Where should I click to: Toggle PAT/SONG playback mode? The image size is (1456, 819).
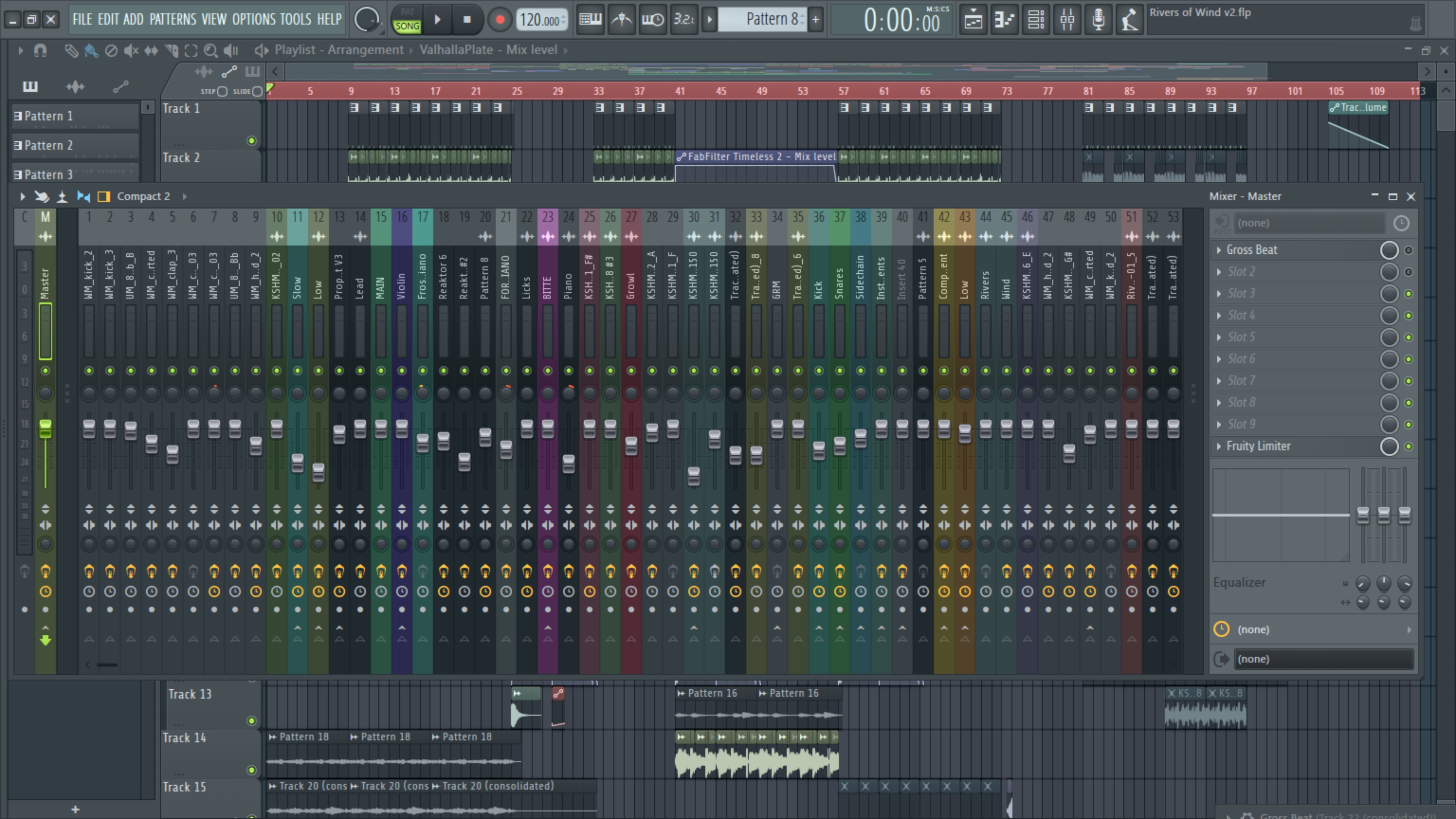pos(407,20)
